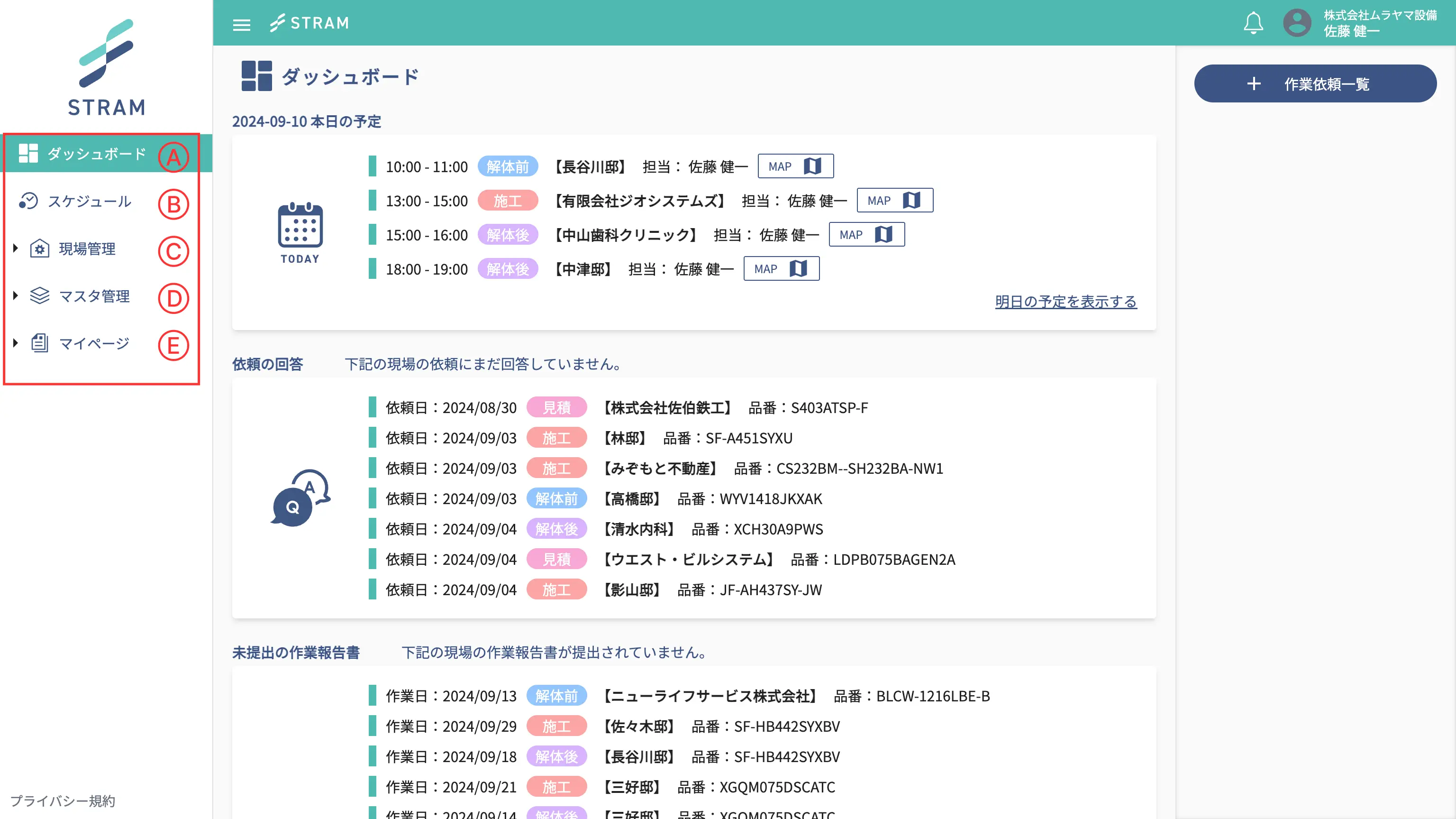The image size is (1456, 819).
Task: Open the hamburger menu in header
Action: coord(241,24)
